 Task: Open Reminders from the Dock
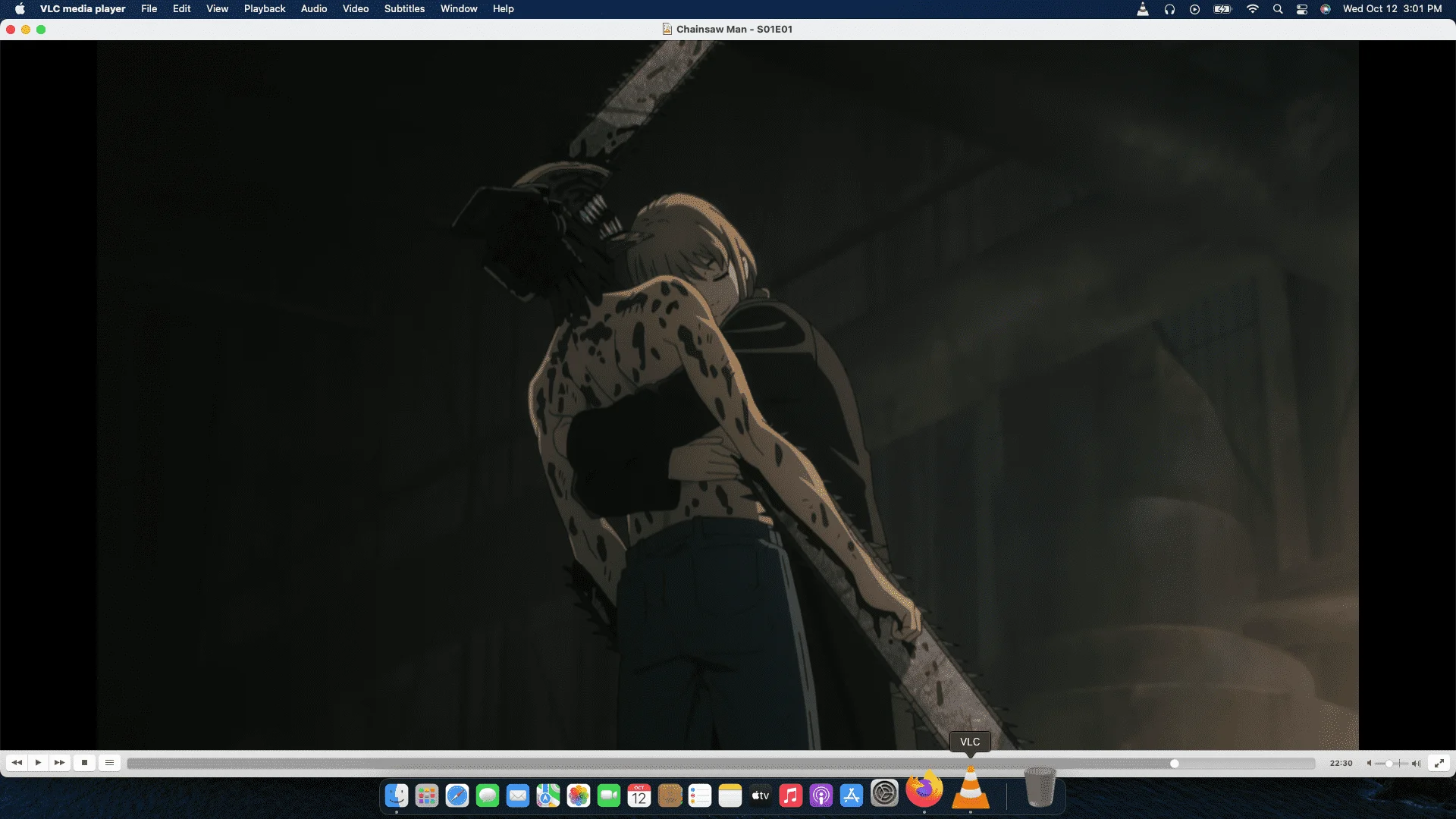(x=700, y=795)
